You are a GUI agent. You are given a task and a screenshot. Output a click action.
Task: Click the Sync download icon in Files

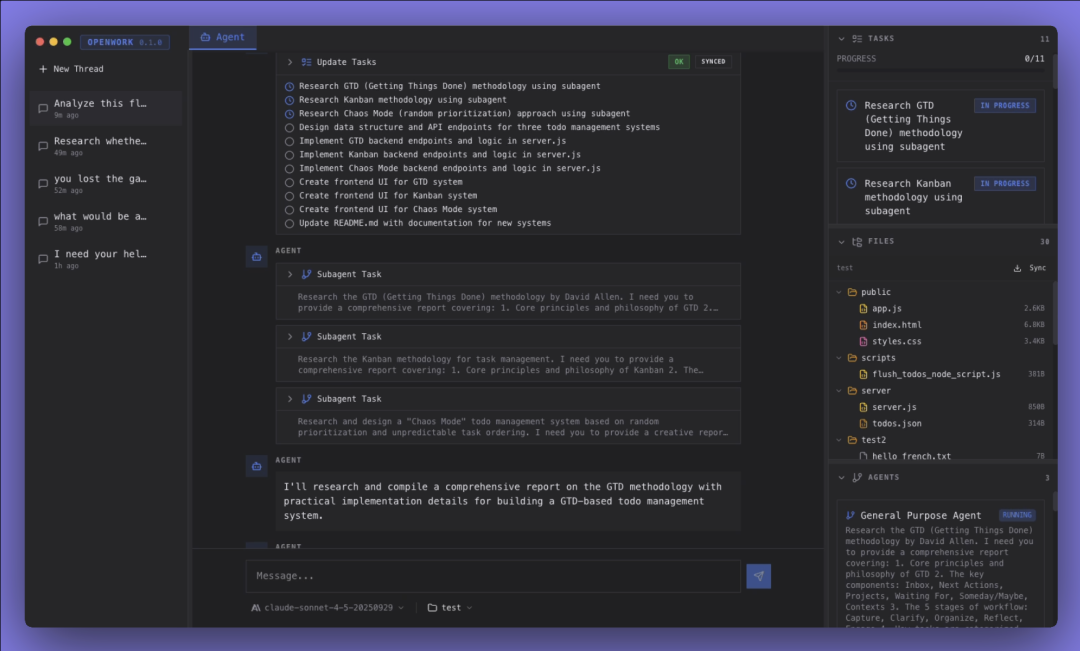point(1017,268)
